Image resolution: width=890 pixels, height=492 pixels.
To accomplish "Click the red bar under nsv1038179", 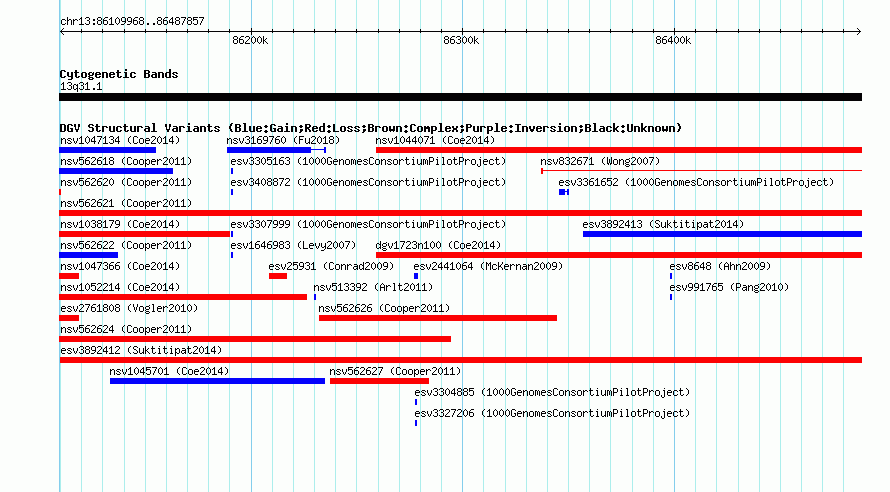I will click(x=144, y=234).
